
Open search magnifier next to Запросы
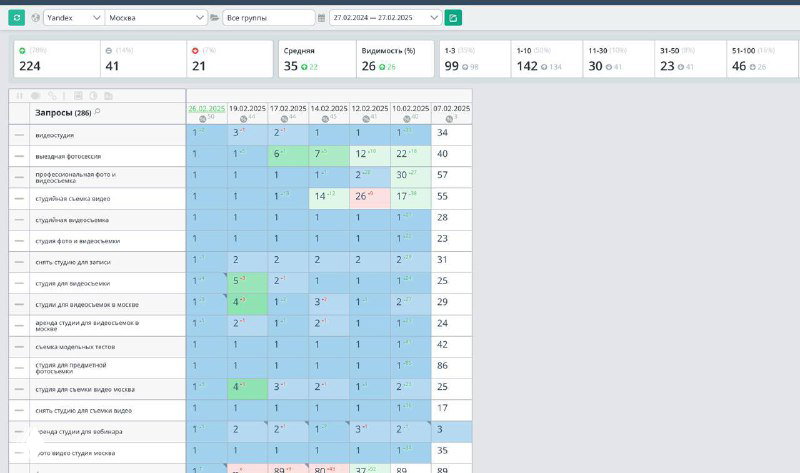click(97, 112)
